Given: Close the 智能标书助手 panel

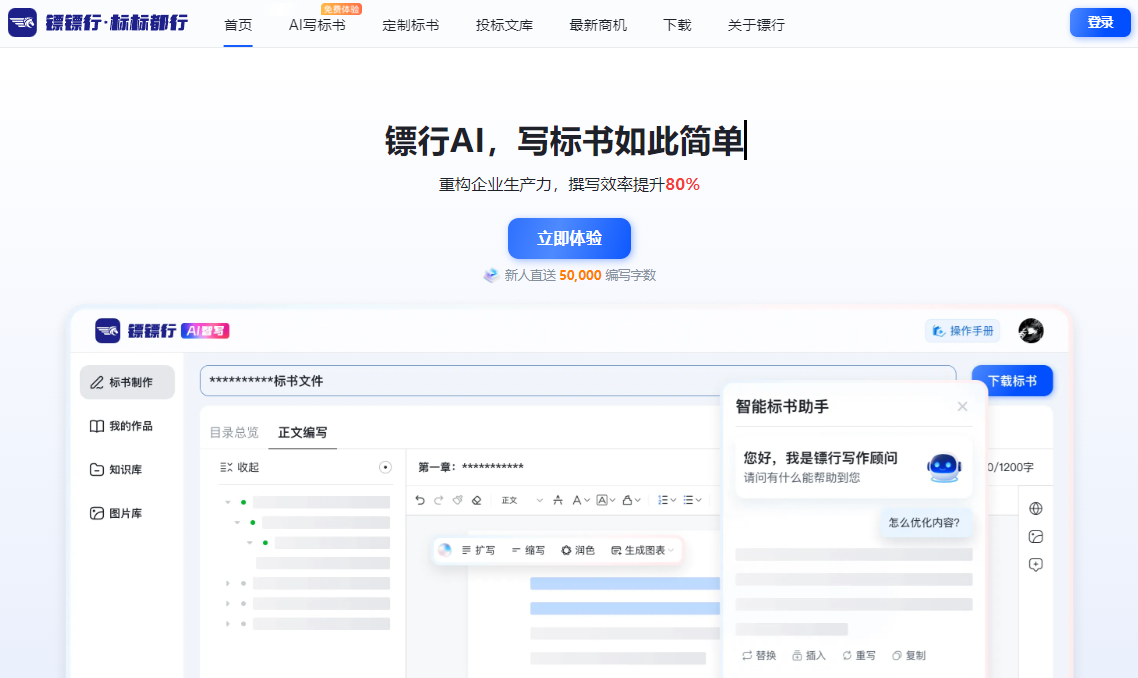Looking at the screenshot, I should [x=962, y=406].
